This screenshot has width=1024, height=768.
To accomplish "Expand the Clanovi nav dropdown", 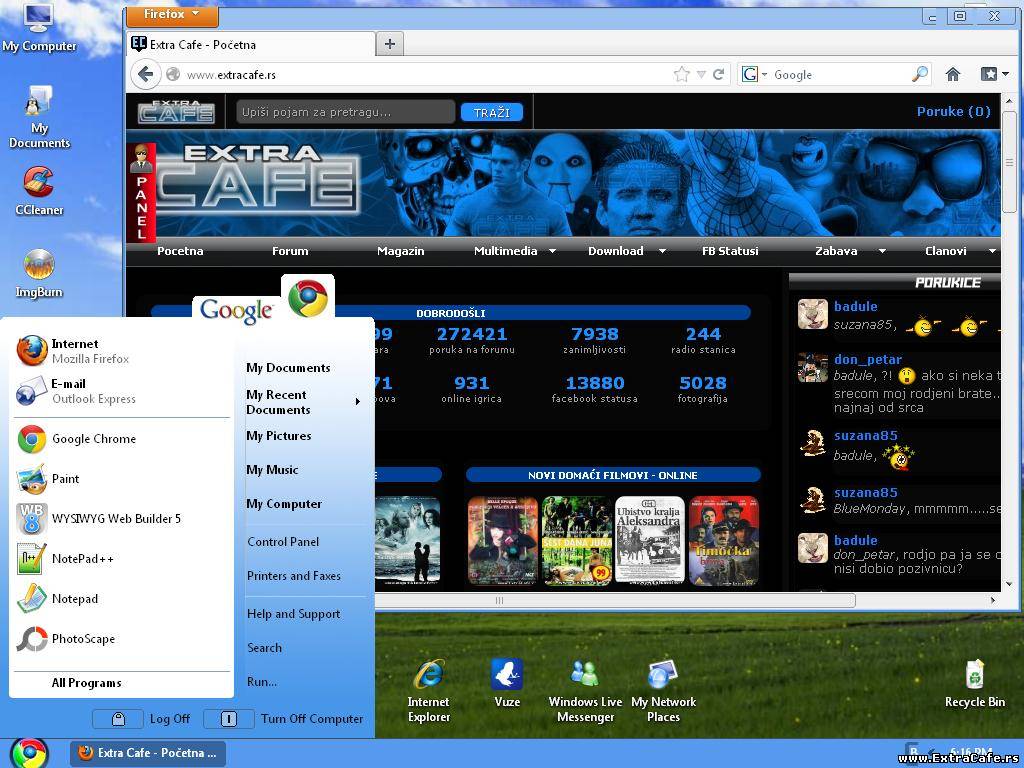I will click(992, 251).
